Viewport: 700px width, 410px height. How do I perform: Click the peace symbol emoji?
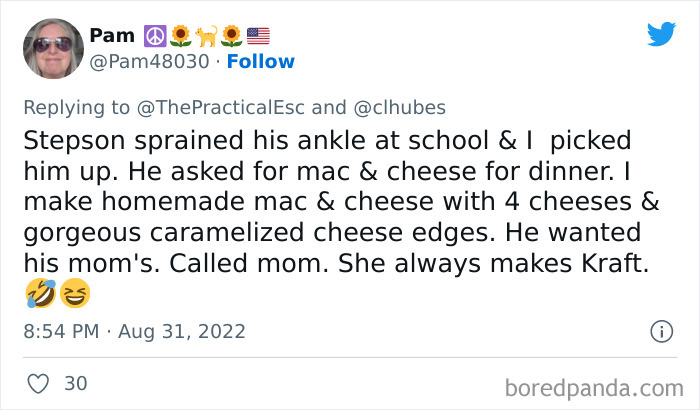(x=155, y=36)
